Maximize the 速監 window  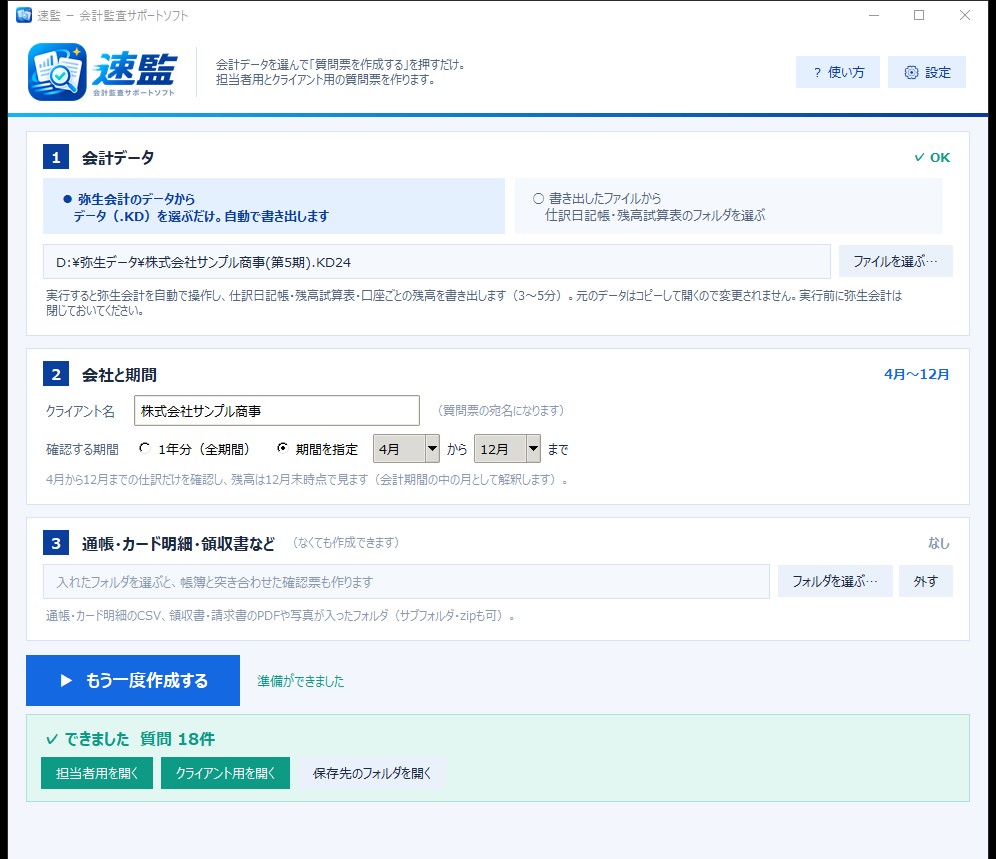pos(919,15)
